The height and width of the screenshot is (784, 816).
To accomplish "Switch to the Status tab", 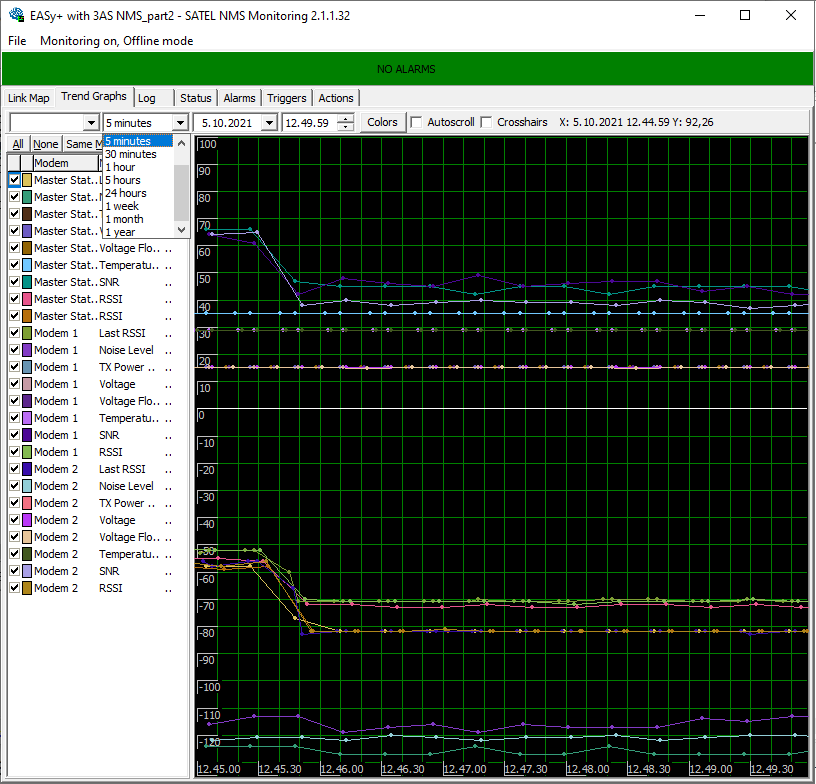I will (196, 98).
